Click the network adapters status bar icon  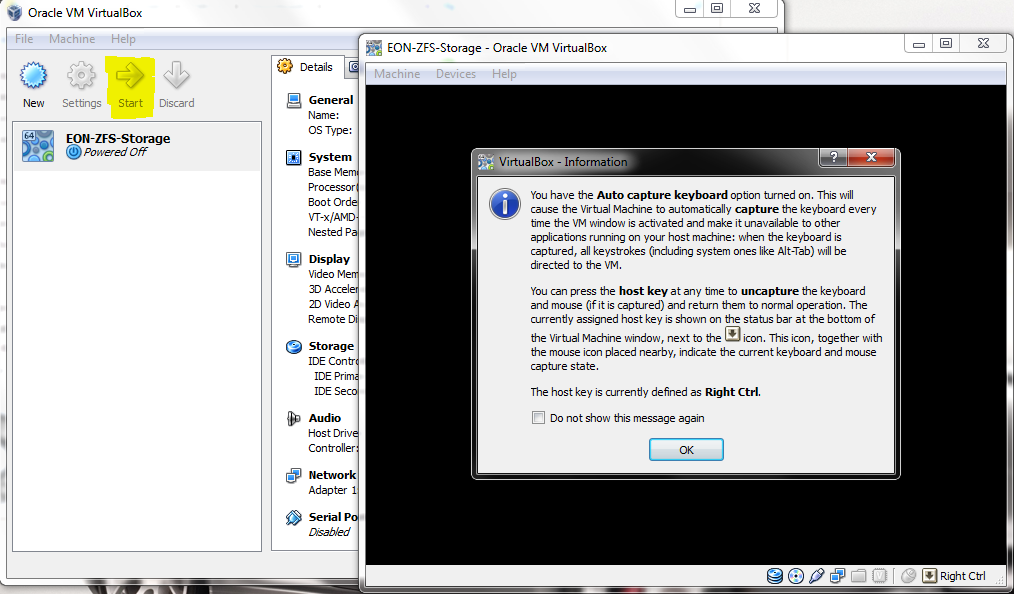tap(838, 576)
